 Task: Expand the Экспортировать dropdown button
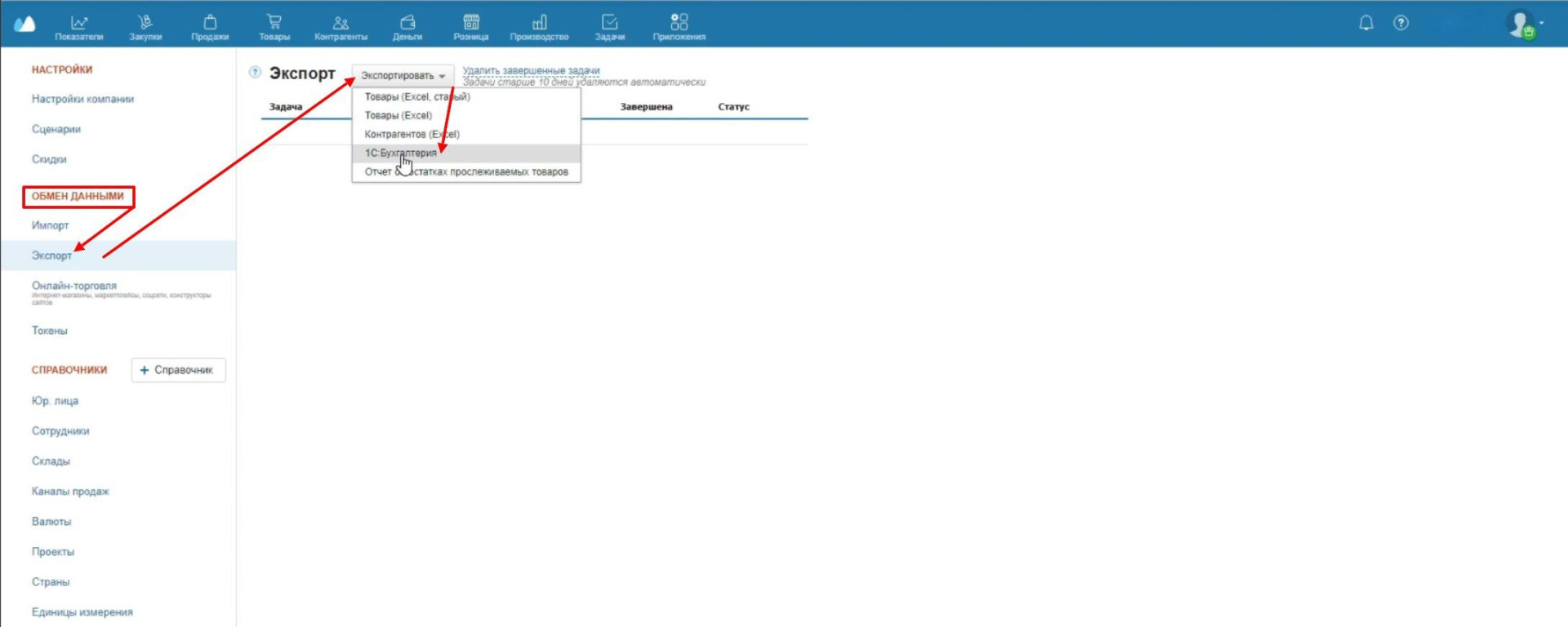coord(403,75)
